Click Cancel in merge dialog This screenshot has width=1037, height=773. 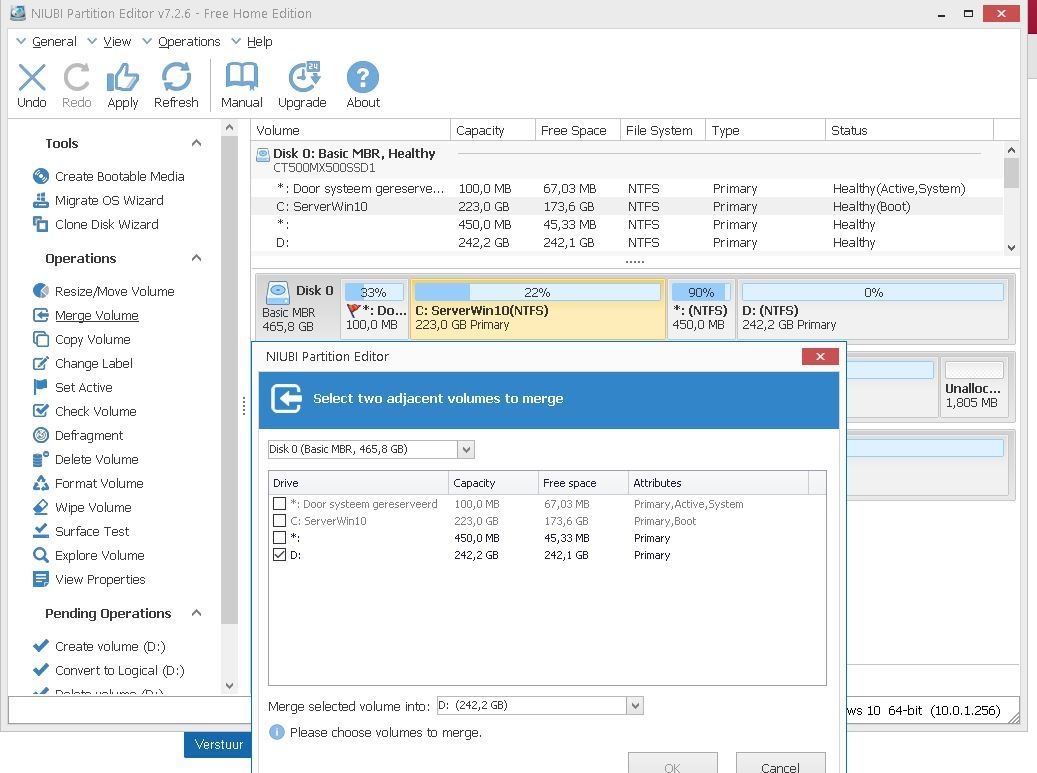[780, 763]
